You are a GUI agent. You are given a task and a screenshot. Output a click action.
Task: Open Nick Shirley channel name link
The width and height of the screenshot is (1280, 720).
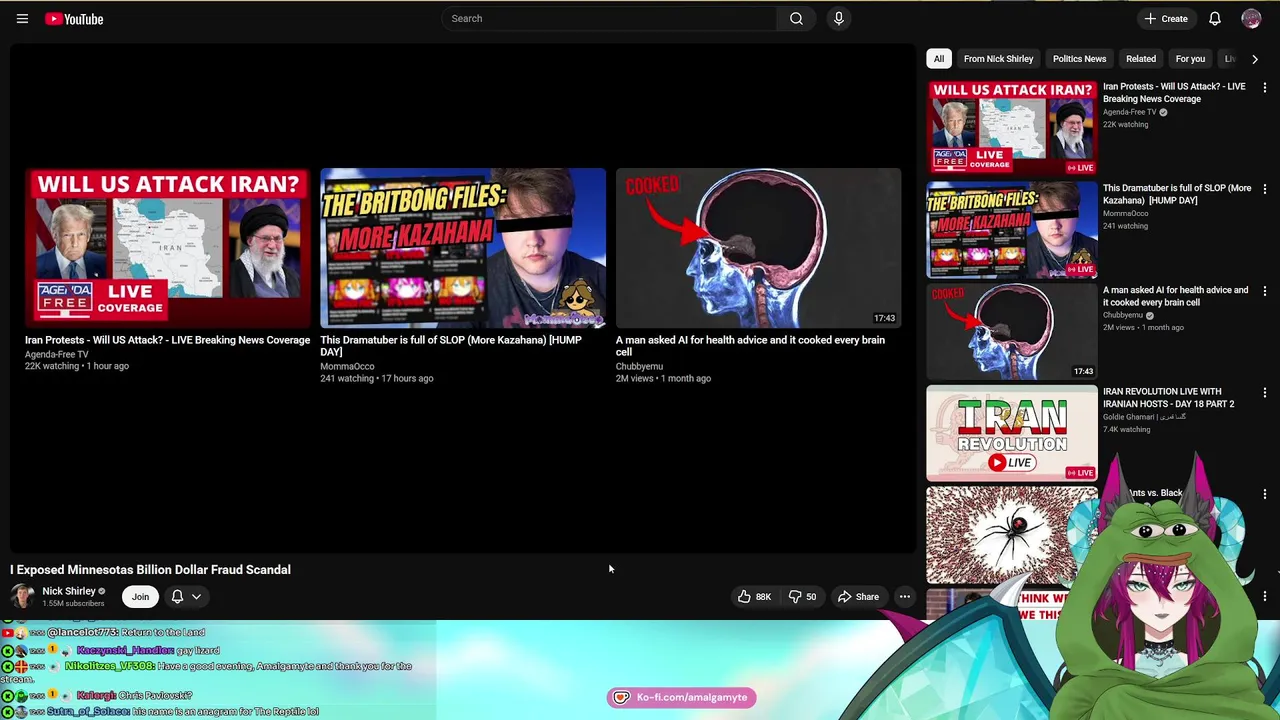(x=69, y=591)
